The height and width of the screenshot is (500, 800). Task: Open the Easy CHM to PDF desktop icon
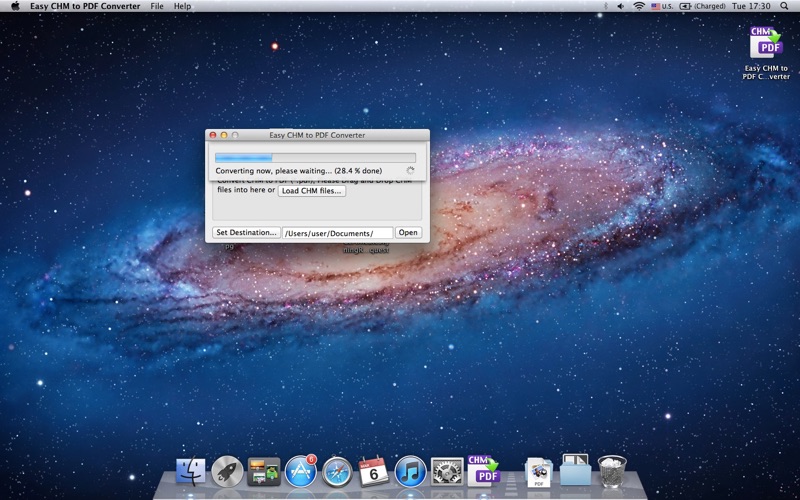[766, 53]
